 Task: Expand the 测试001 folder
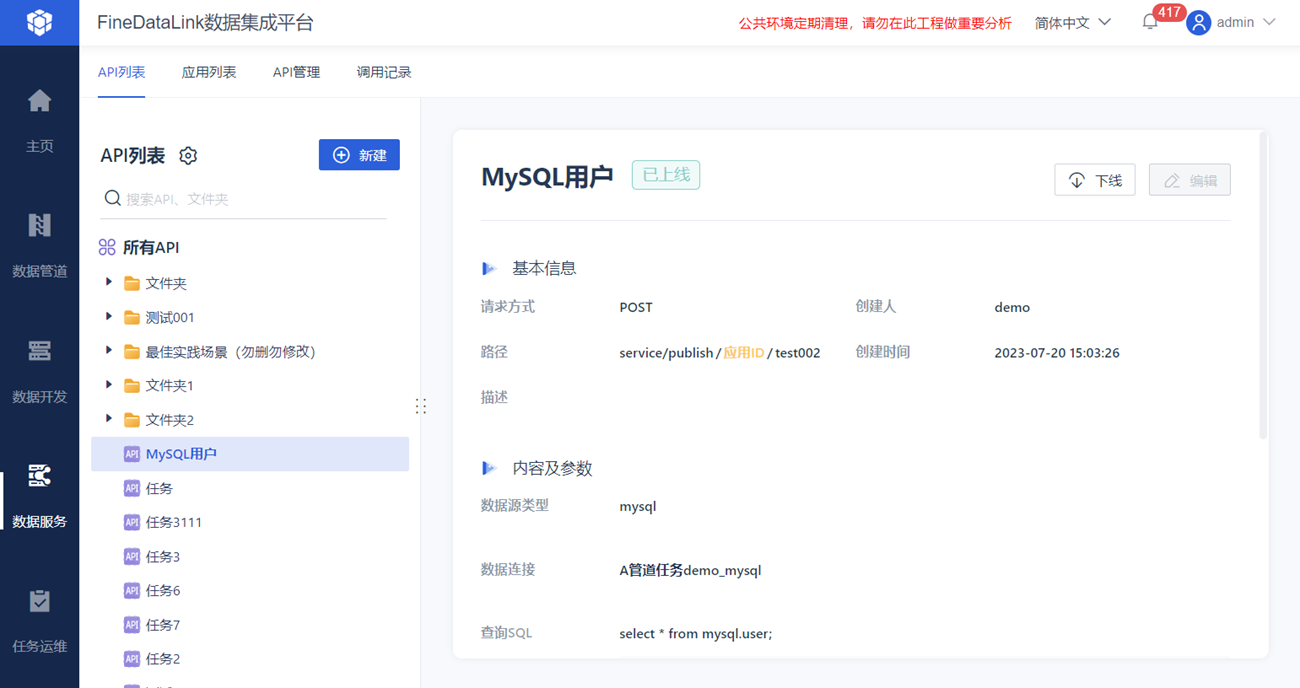(x=109, y=317)
